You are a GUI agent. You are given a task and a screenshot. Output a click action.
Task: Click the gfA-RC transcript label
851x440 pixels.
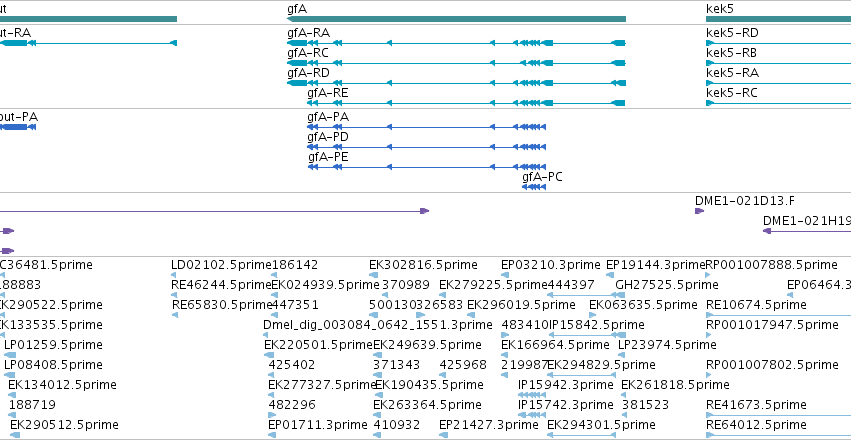point(308,53)
